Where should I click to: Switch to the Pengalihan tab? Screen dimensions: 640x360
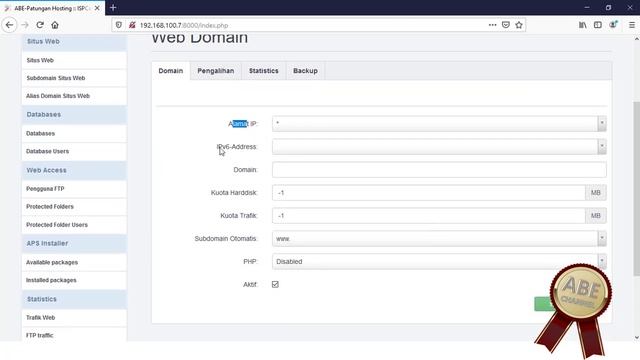coord(216,71)
